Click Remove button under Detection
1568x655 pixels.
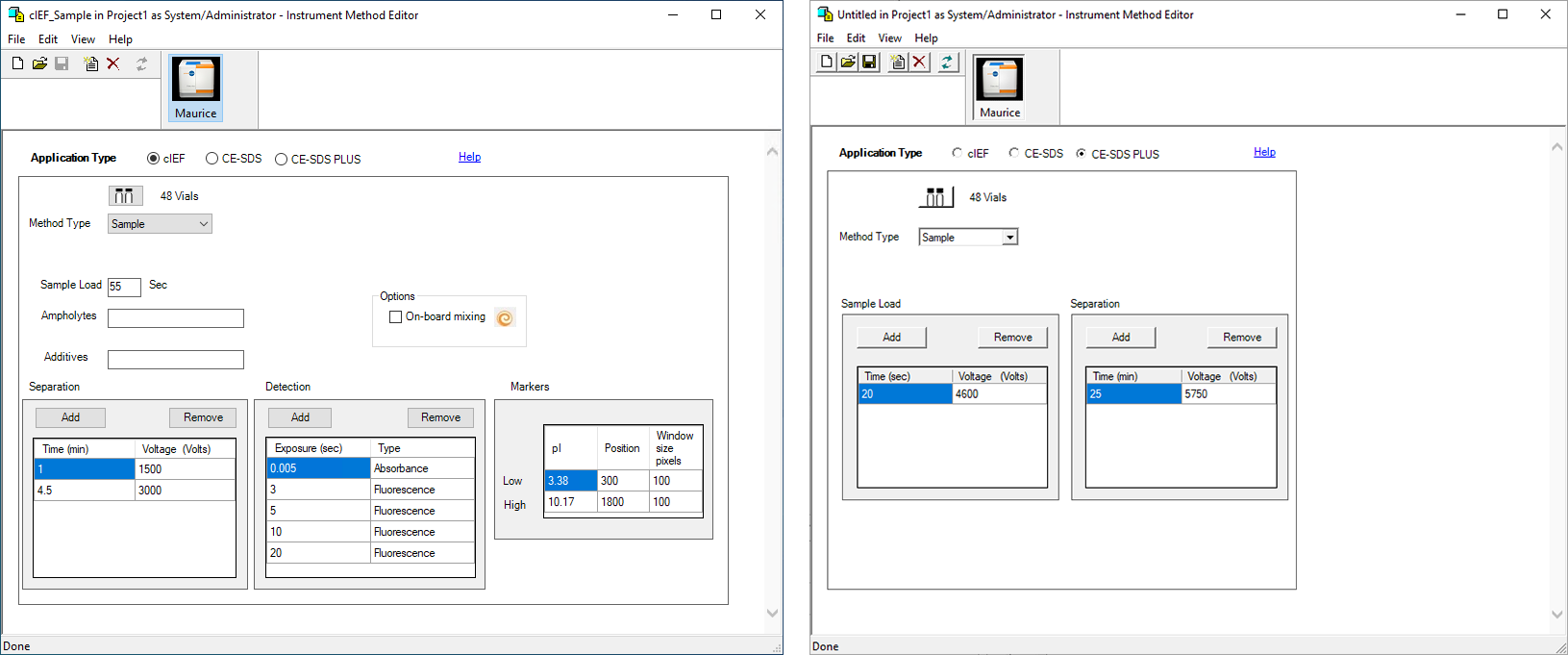pyautogui.click(x=440, y=417)
